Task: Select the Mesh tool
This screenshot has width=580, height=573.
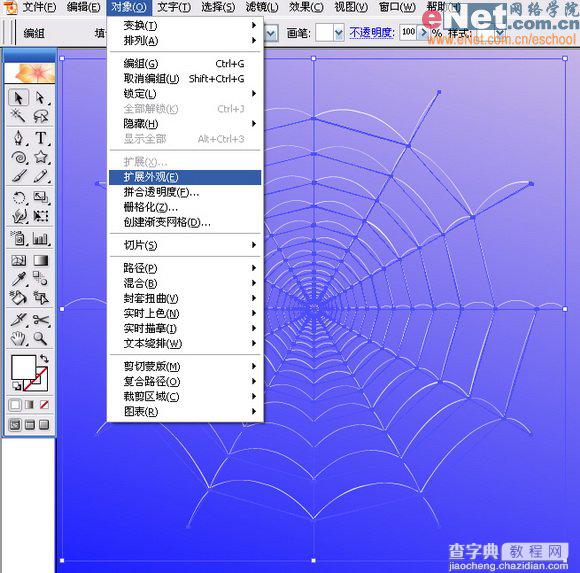Action: coord(18,260)
